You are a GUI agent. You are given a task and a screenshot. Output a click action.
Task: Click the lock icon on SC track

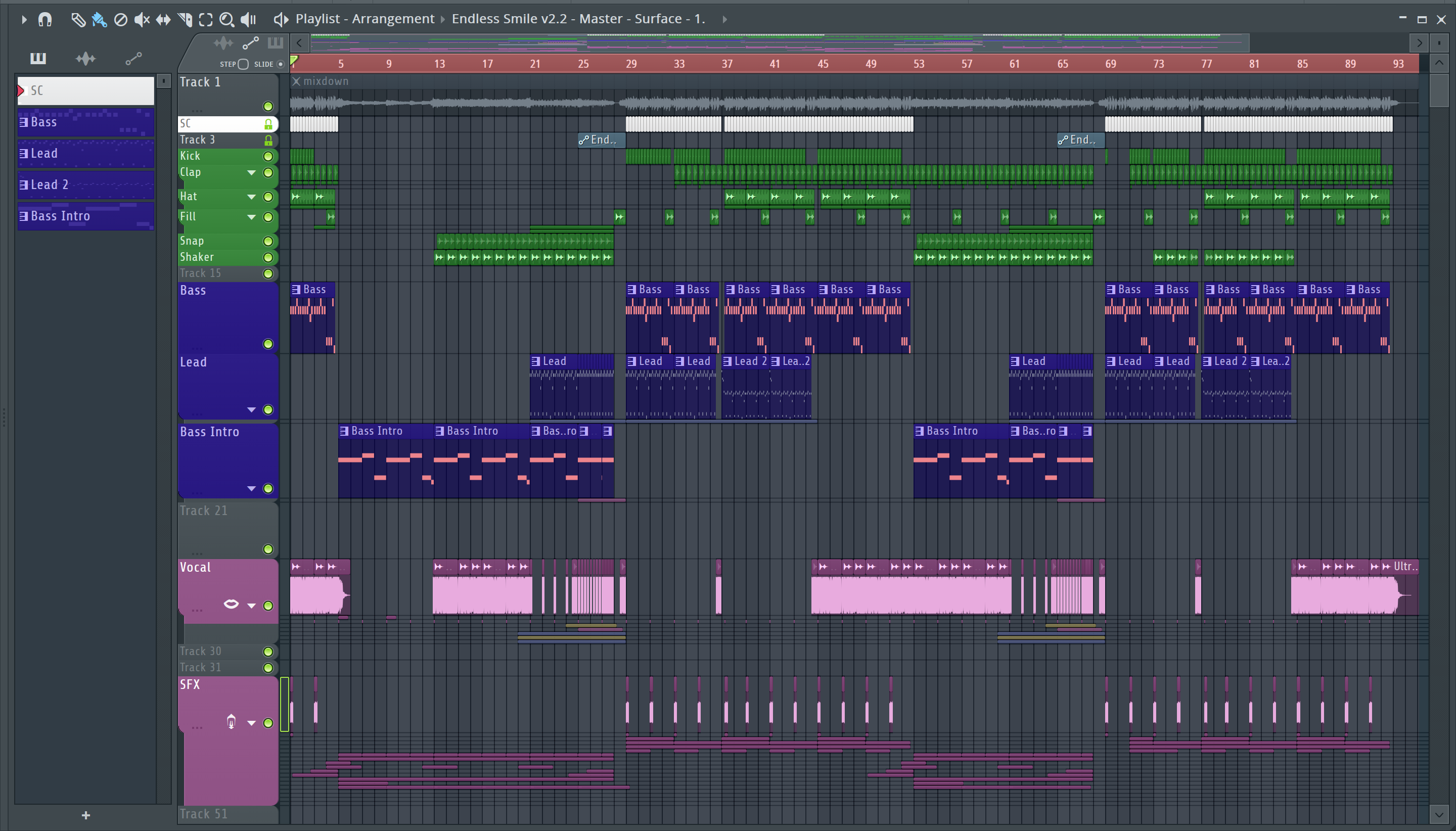click(x=268, y=124)
